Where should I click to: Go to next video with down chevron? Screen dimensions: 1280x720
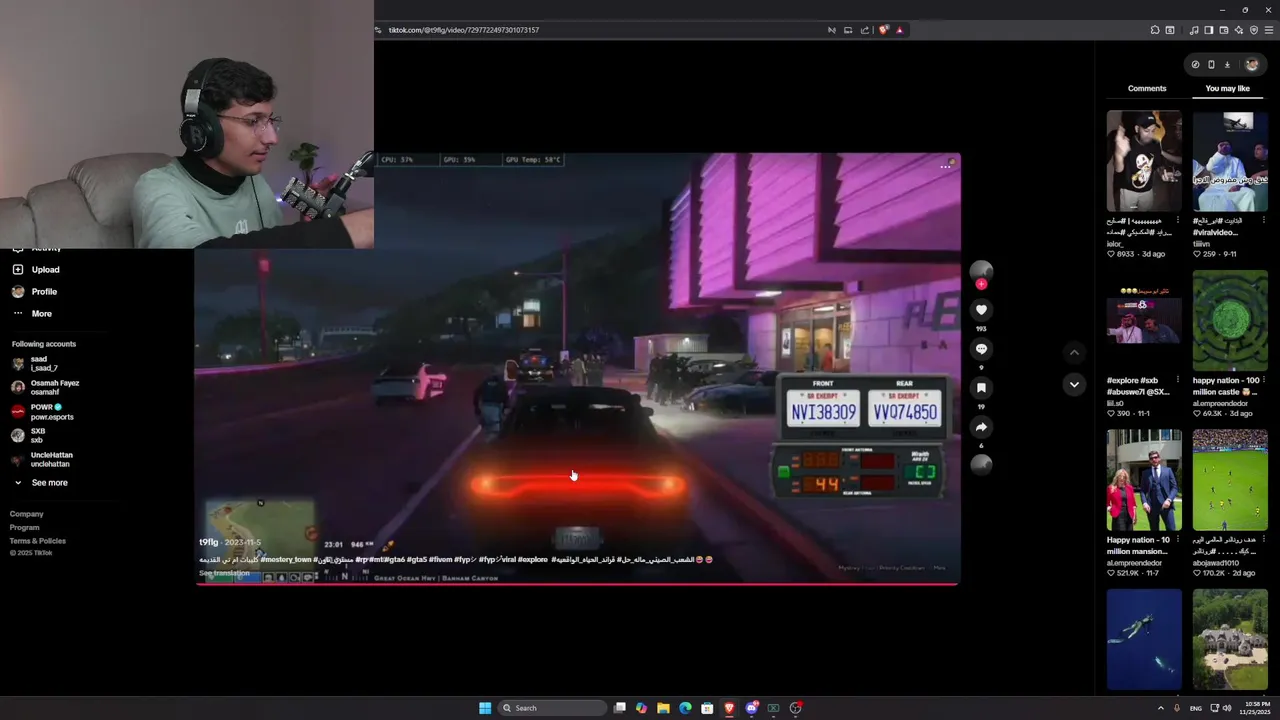tap(1074, 384)
